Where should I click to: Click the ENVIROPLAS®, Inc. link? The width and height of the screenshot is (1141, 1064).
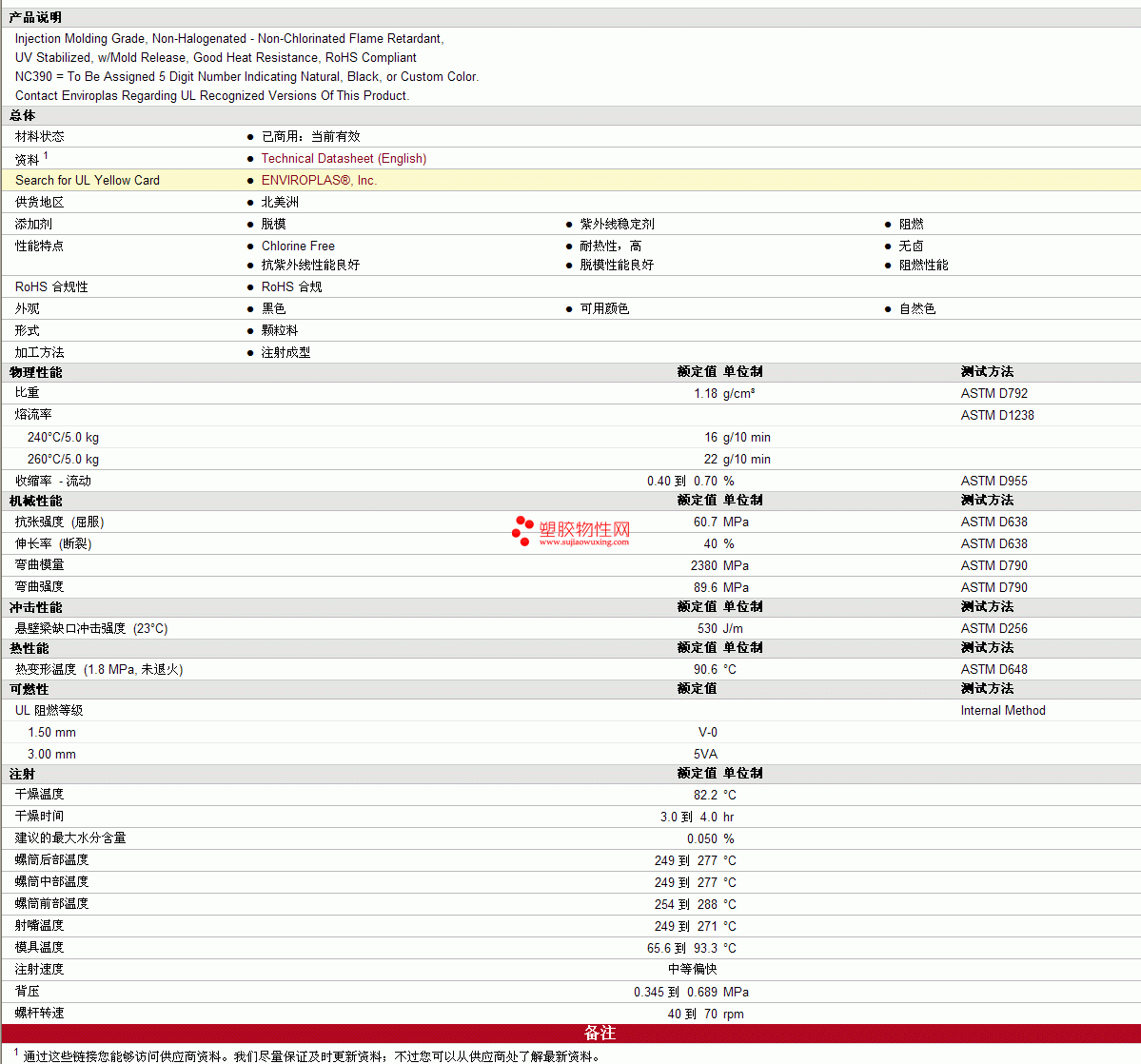319,181
